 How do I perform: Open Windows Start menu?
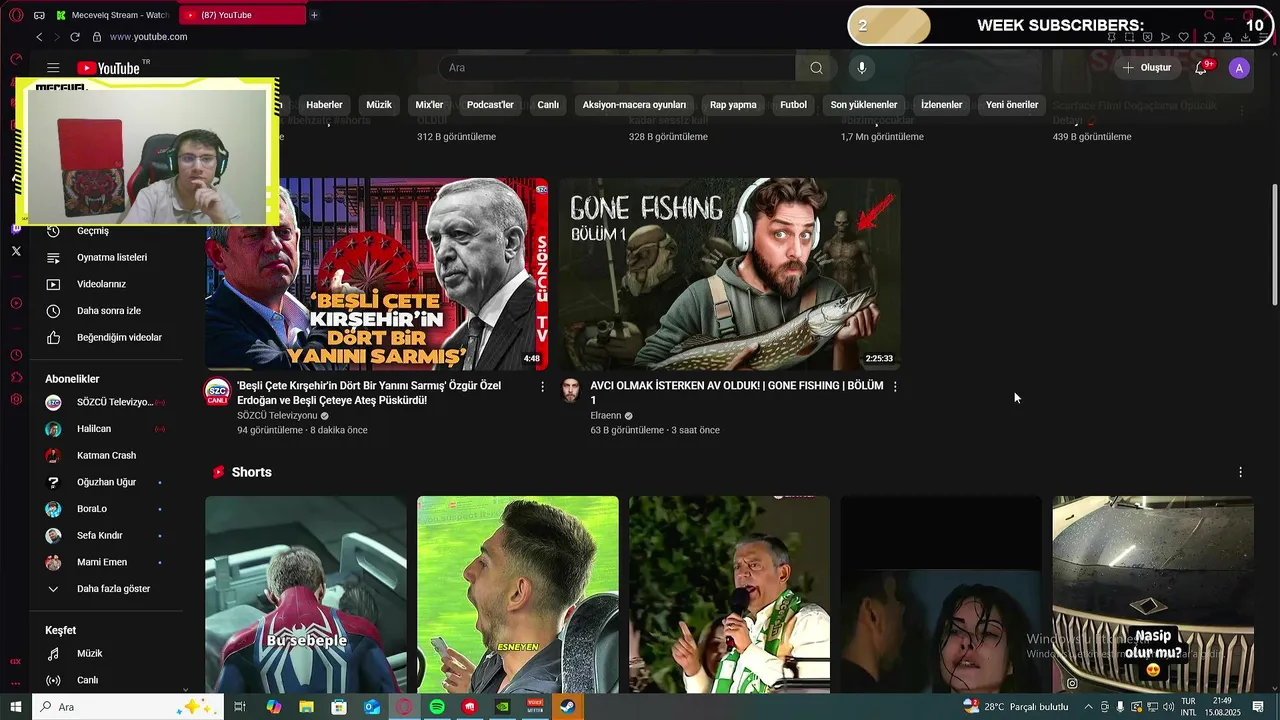click(15, 707)
